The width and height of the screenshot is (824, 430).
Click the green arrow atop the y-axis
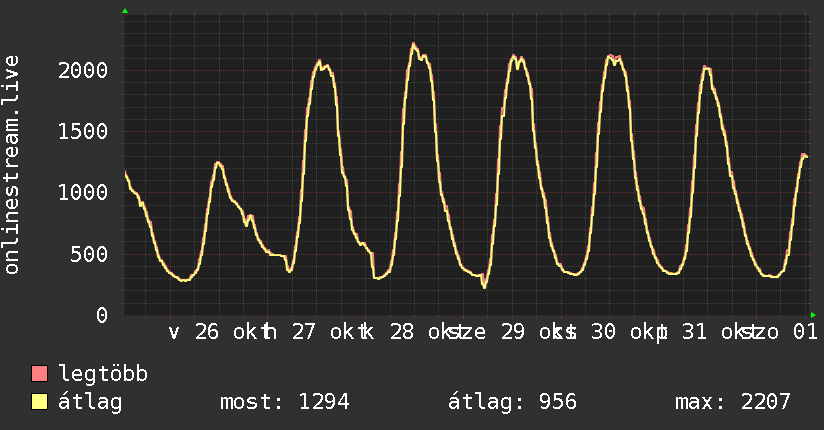(x=125, y=11)
